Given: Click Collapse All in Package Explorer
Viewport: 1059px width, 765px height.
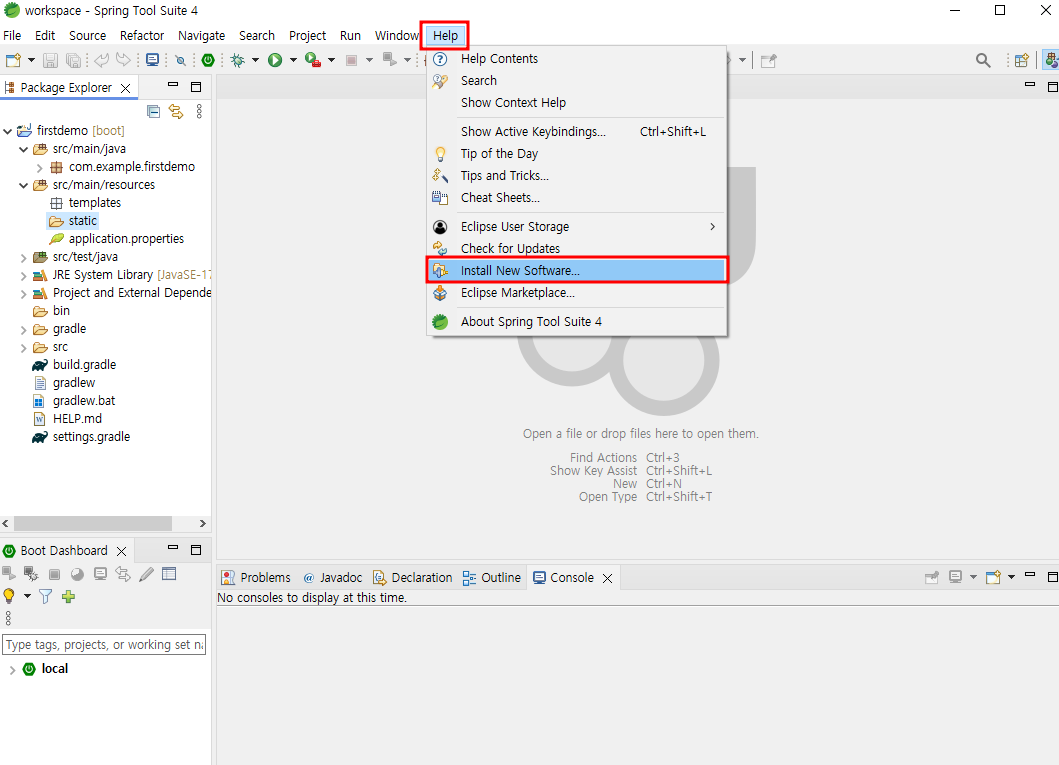Looking at the screenshot, I should [x=153, y=111].
